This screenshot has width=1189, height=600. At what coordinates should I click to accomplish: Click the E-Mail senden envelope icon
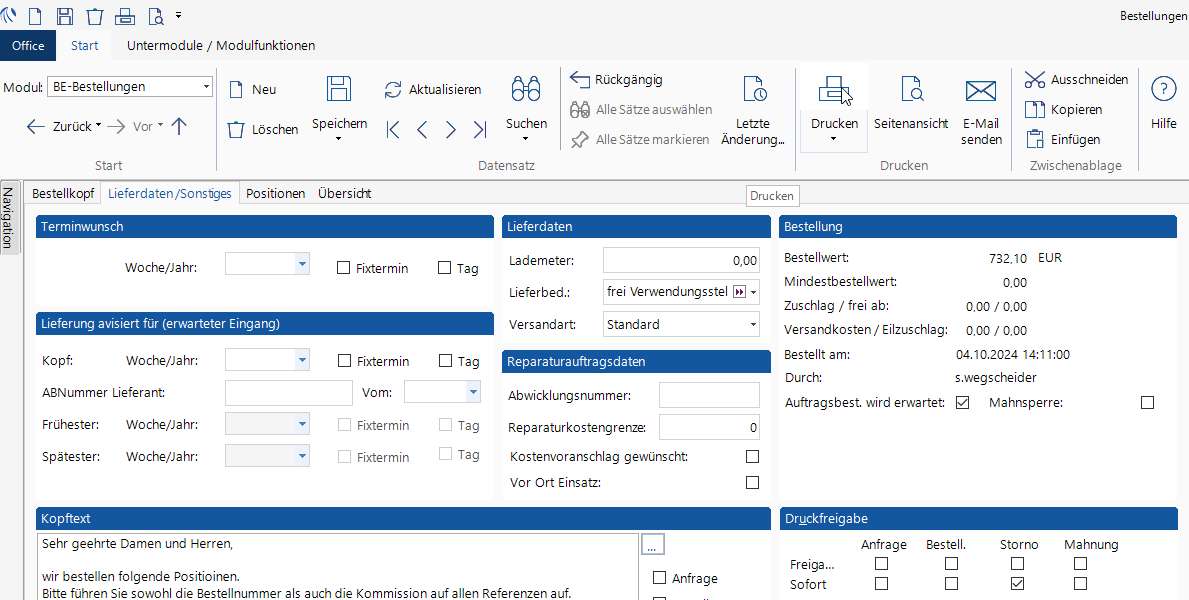pos(981,91)
